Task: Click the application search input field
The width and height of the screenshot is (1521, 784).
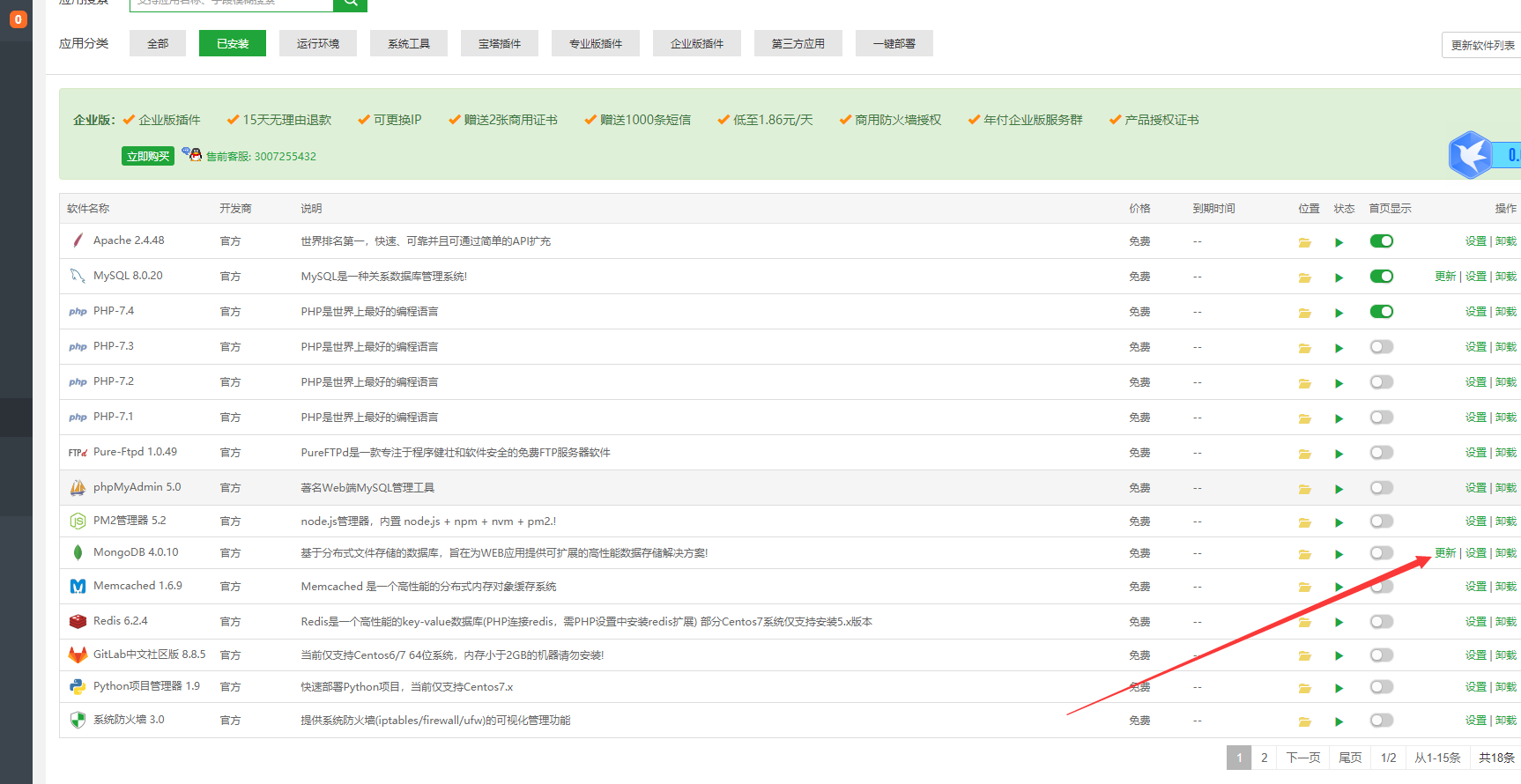Action: [232, 4]
